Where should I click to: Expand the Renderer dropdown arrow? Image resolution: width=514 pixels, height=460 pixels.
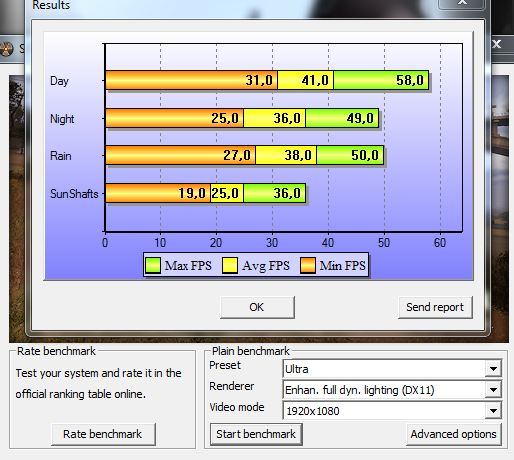tap(493, 390)
